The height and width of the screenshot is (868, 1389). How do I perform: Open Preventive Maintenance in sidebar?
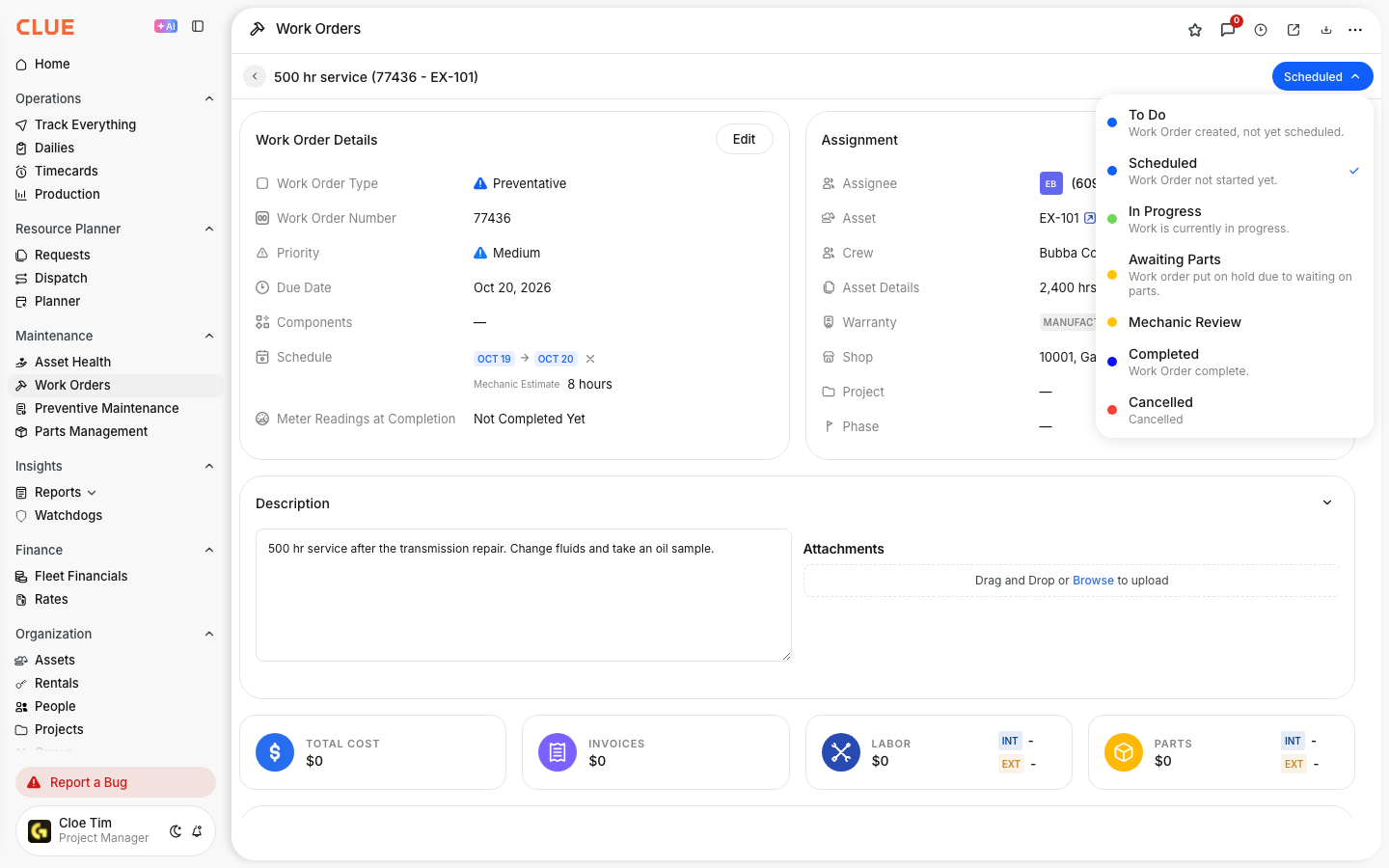[x=116, y=408]
